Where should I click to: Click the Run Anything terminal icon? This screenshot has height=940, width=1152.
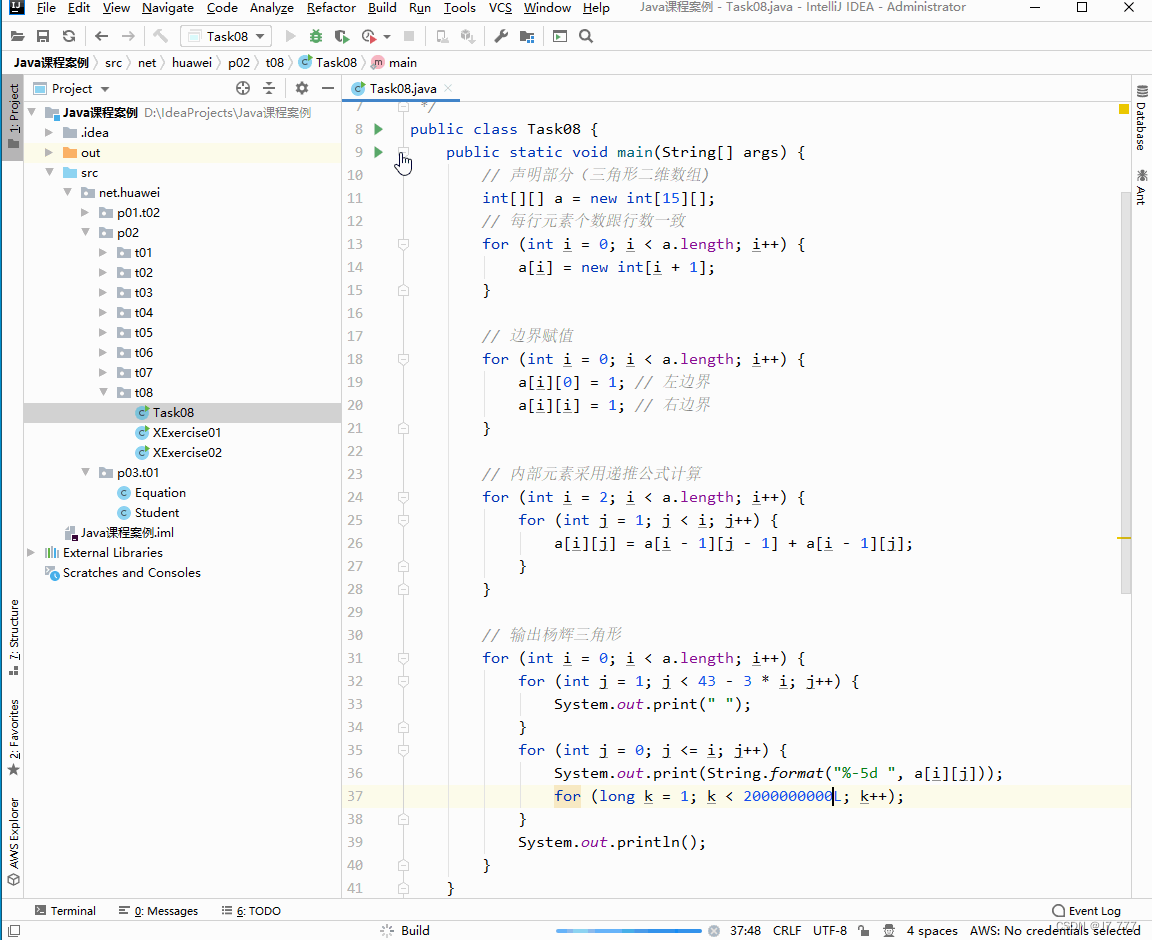[560, 36]
